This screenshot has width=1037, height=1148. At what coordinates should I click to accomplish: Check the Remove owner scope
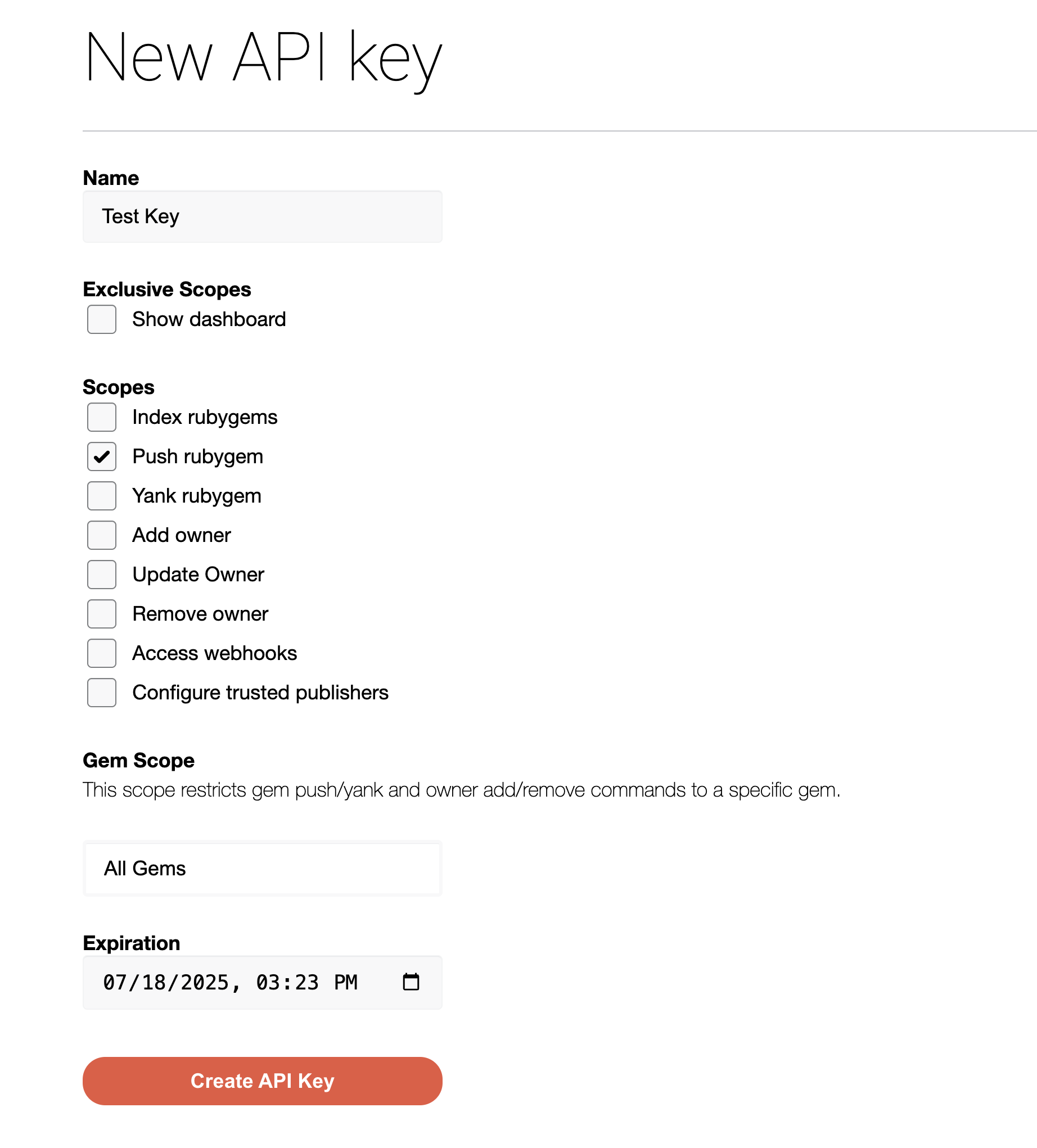tap(101, 613)
